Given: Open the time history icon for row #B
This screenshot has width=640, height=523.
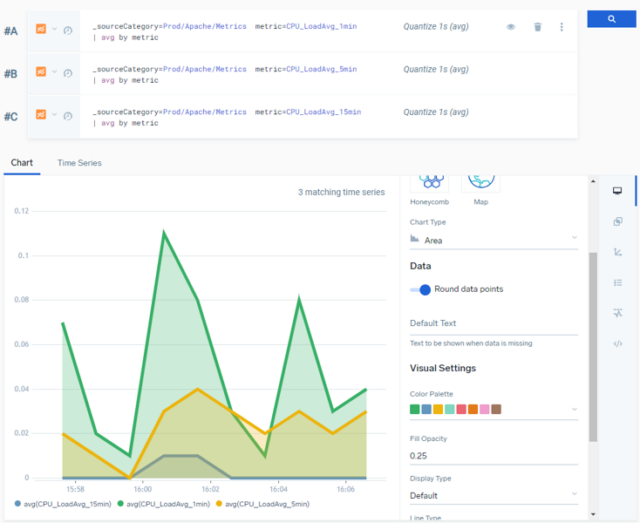Looking at the screenshot, I should (x=68, y=73).
